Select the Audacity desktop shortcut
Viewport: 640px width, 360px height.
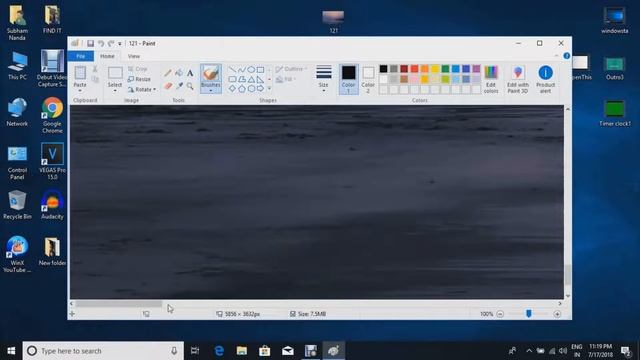pyautogui.click(x=52, y=205)
